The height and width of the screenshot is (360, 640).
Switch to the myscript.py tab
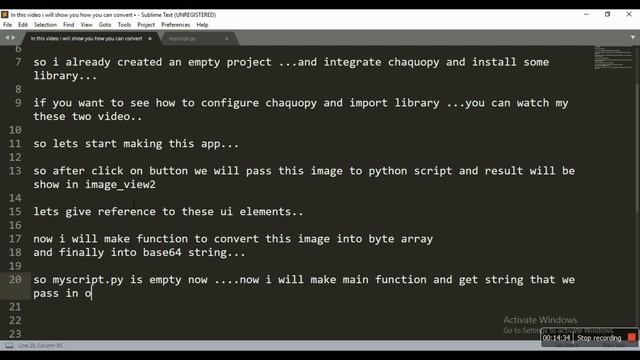pyautogui.click(x=182, y=39)
